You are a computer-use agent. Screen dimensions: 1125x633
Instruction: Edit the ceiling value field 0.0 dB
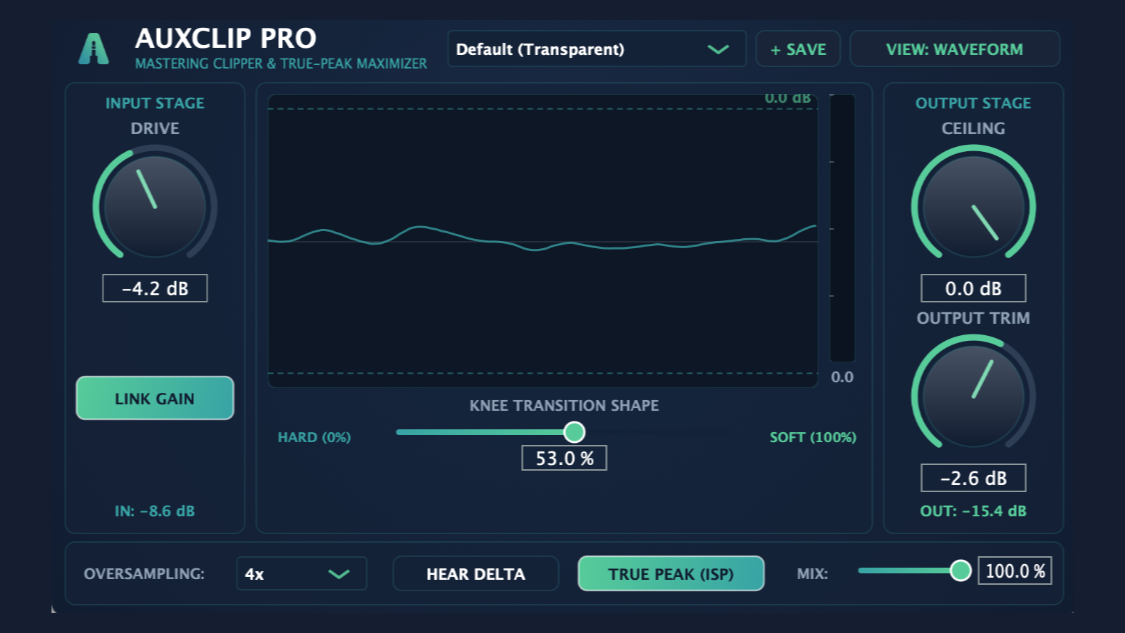point(974,289)
